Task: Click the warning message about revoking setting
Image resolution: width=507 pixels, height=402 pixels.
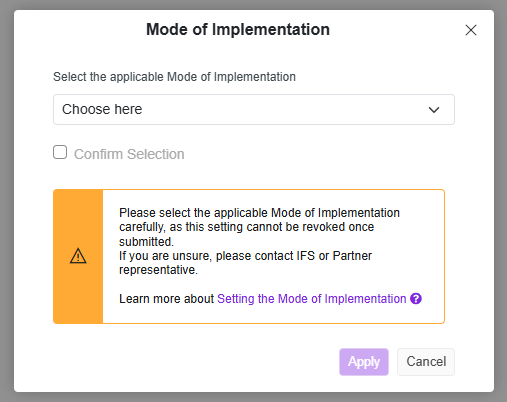Action: coord(259,227)
